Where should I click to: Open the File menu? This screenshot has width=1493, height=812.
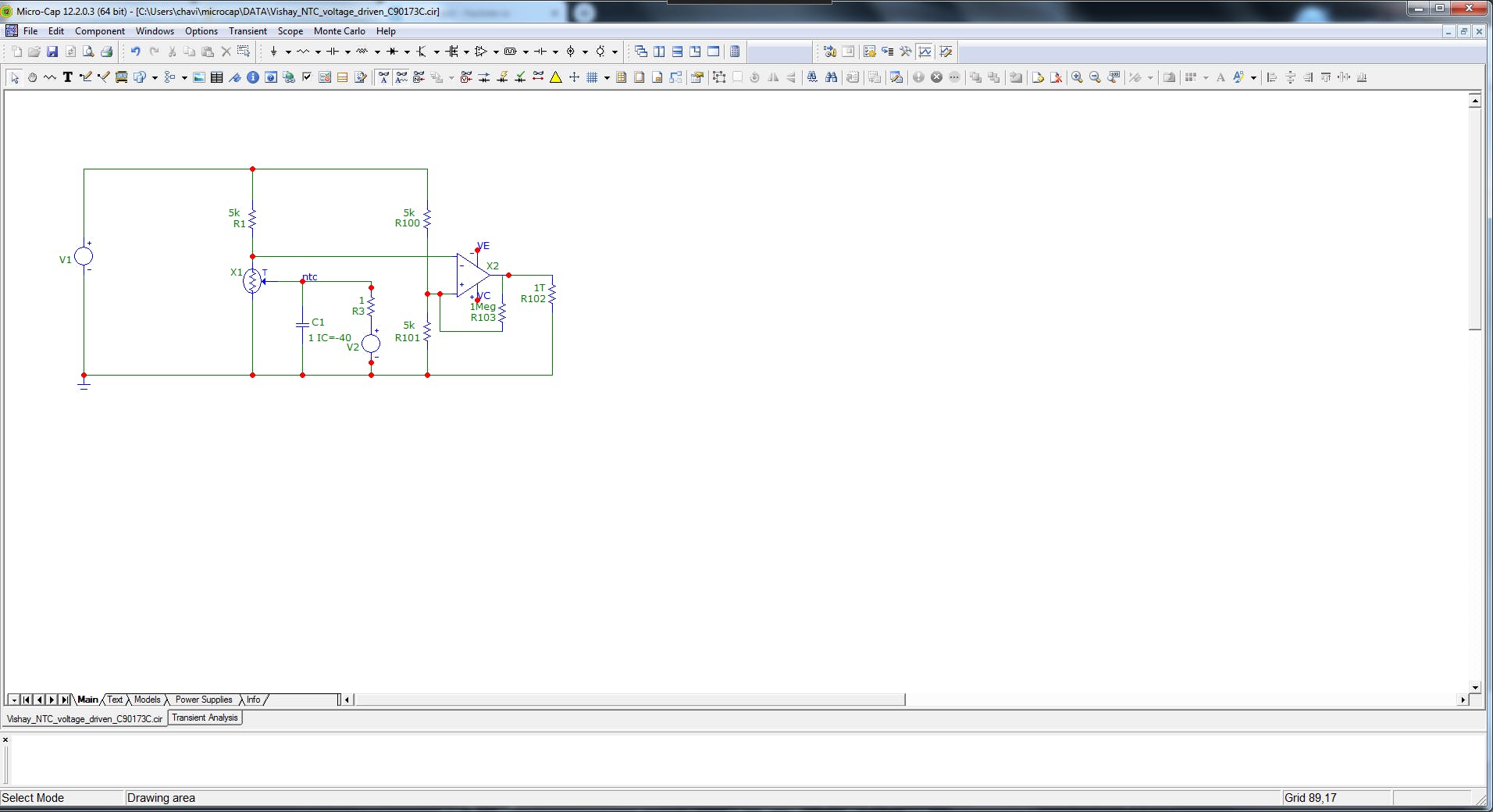pos(30,31)
